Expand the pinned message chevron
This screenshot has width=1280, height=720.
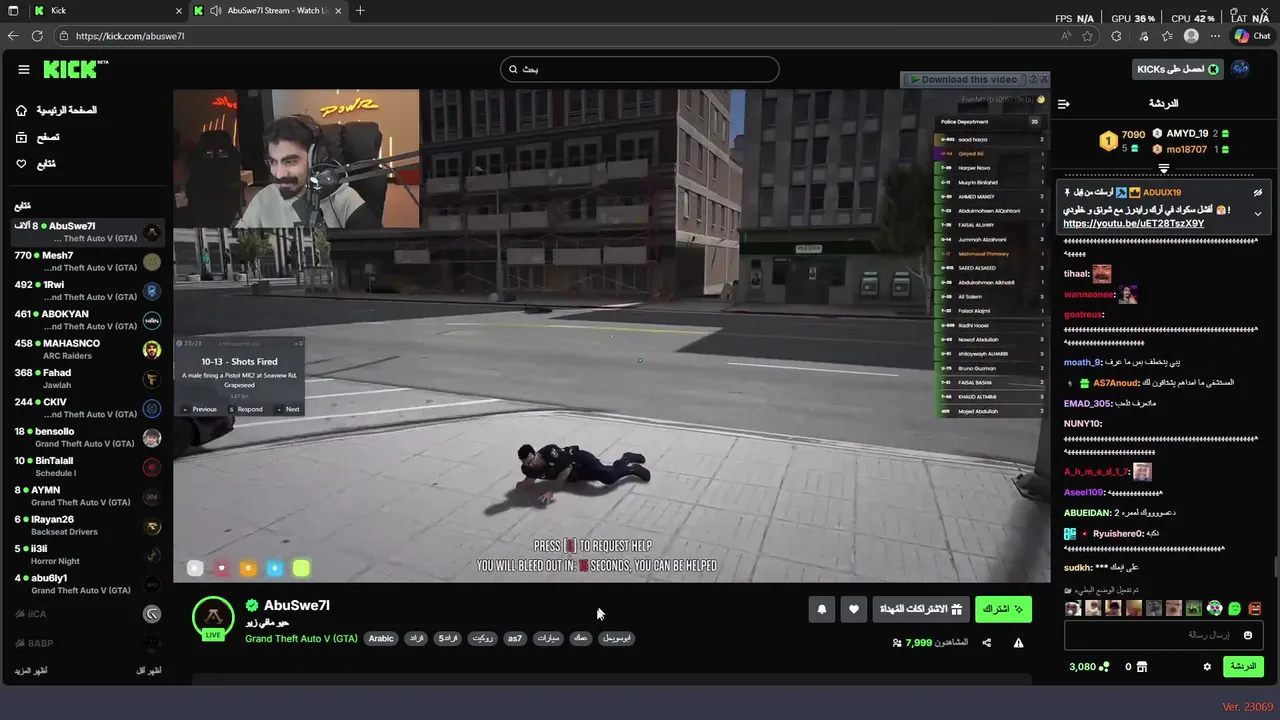pos(1258,214)
